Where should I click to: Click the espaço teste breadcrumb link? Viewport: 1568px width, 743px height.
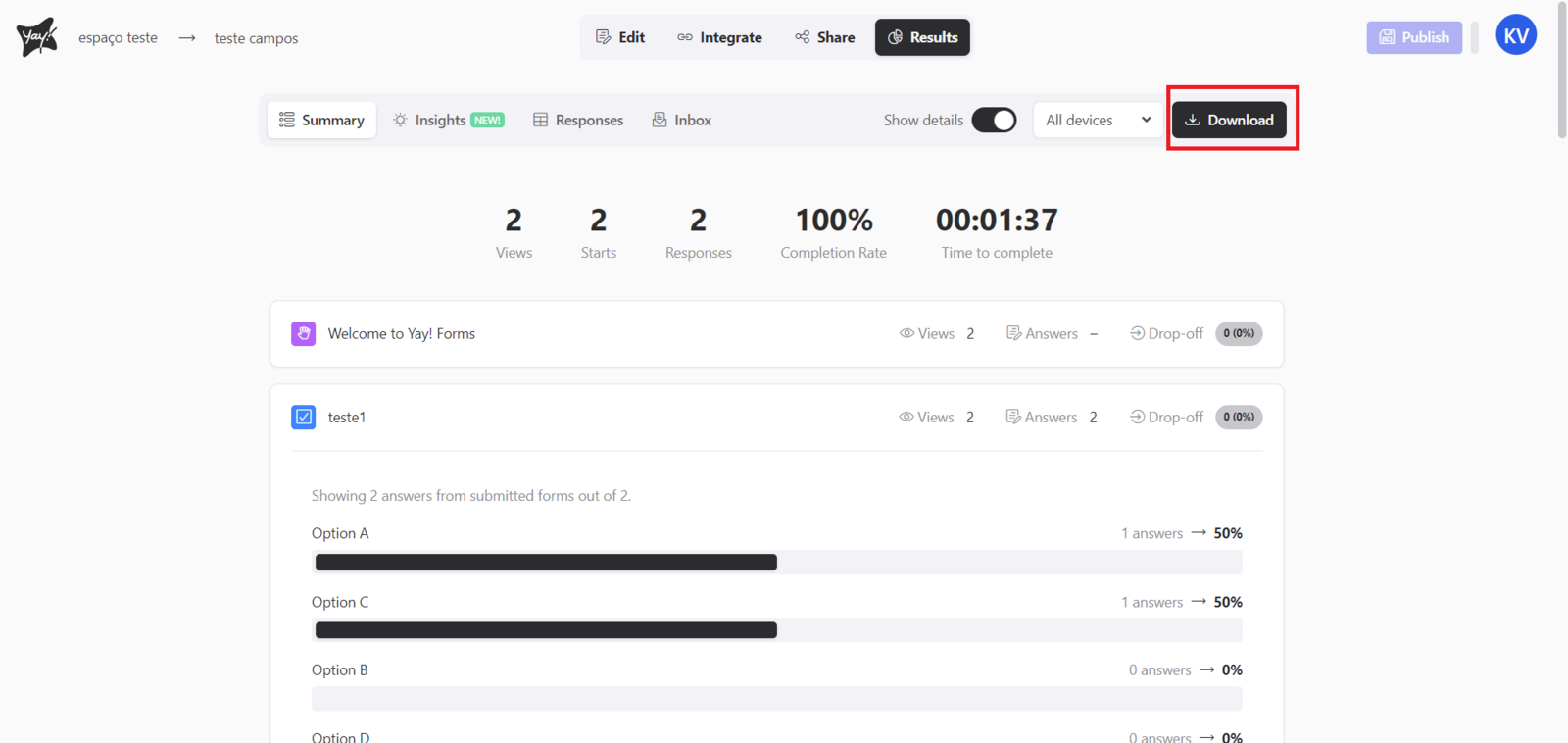(118, 38)
